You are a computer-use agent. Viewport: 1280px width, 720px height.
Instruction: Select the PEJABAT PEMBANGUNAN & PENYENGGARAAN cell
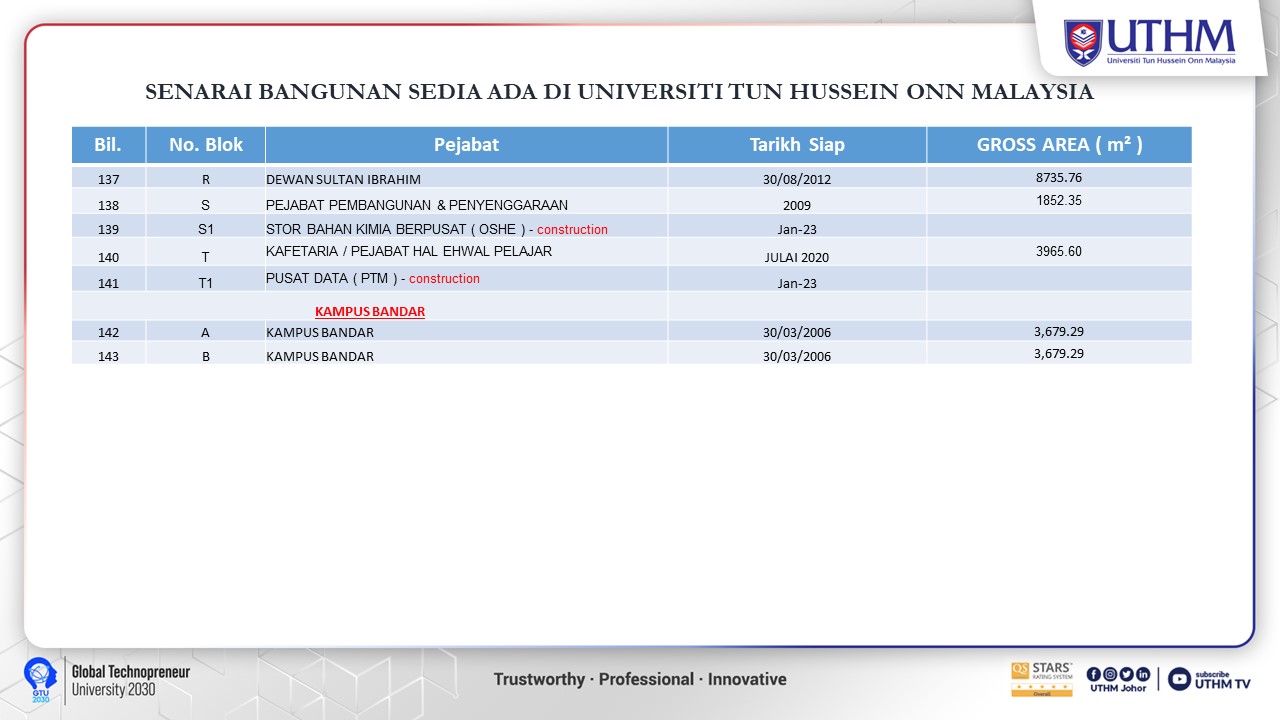coord(416,205)
